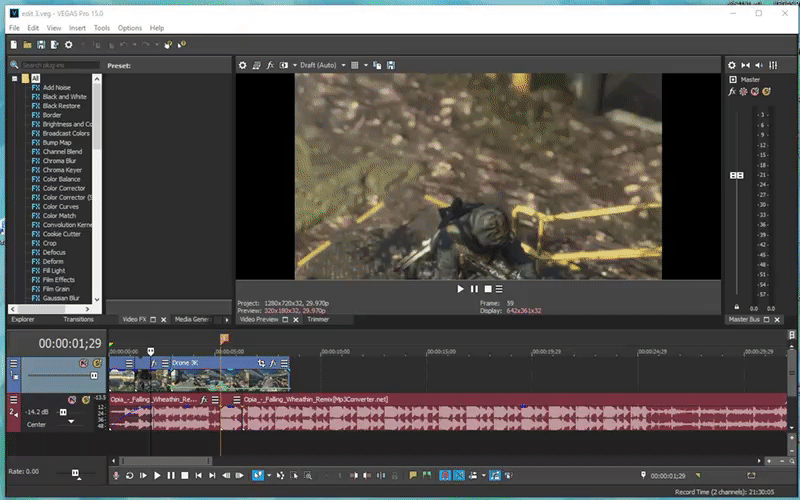Open the Video Preview transport hamburger menu
The width and height of the screenshot is (800, 500).
499,289
